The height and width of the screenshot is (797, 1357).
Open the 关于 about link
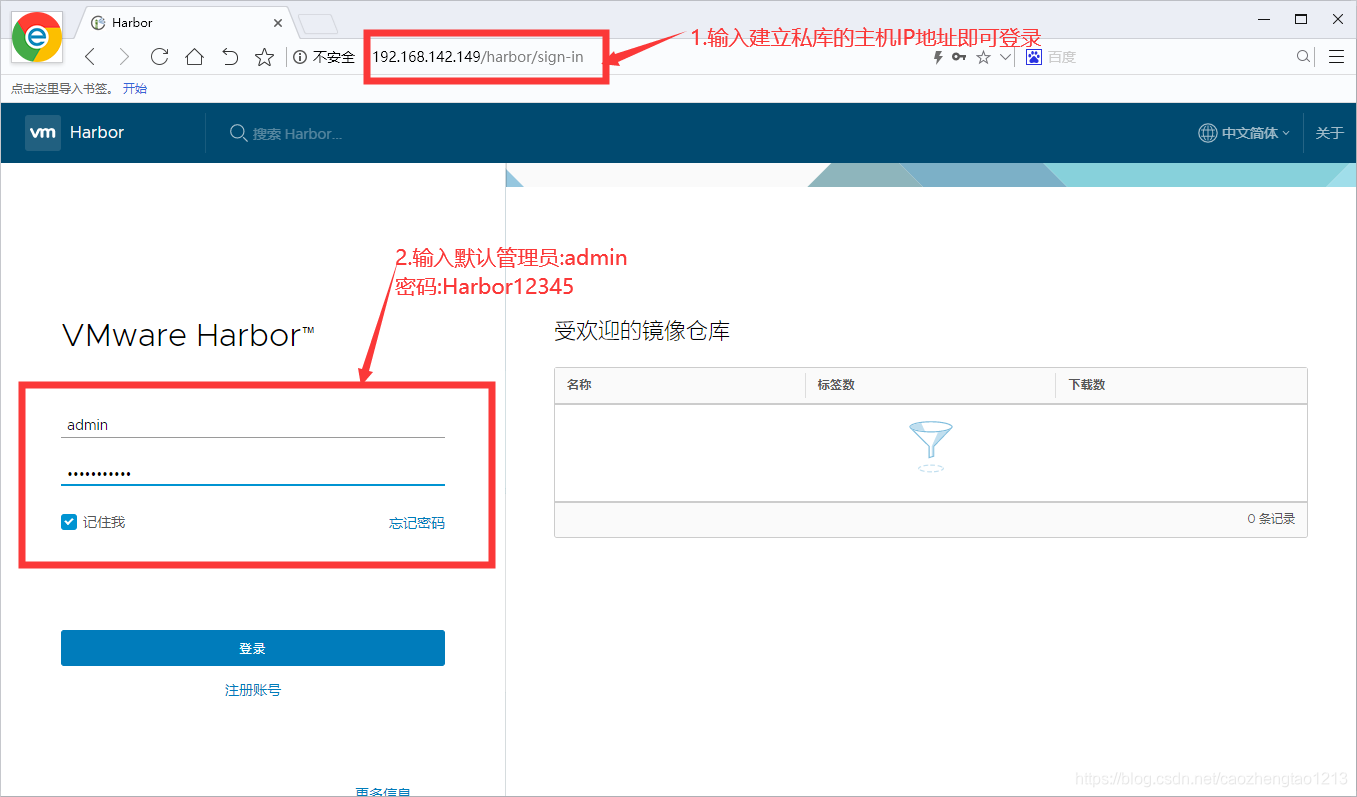pyautogui.click(x=1329, y=133)
